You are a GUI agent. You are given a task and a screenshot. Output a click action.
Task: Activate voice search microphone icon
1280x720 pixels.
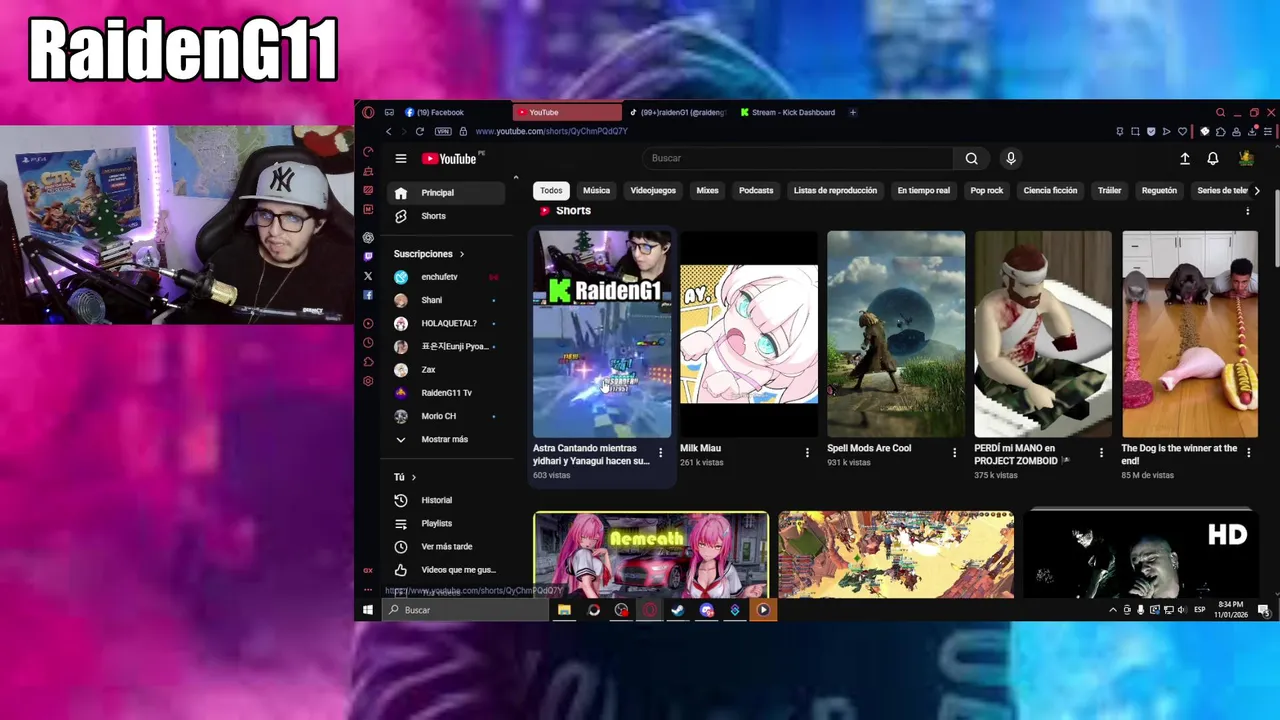[x=1011, y=158]
